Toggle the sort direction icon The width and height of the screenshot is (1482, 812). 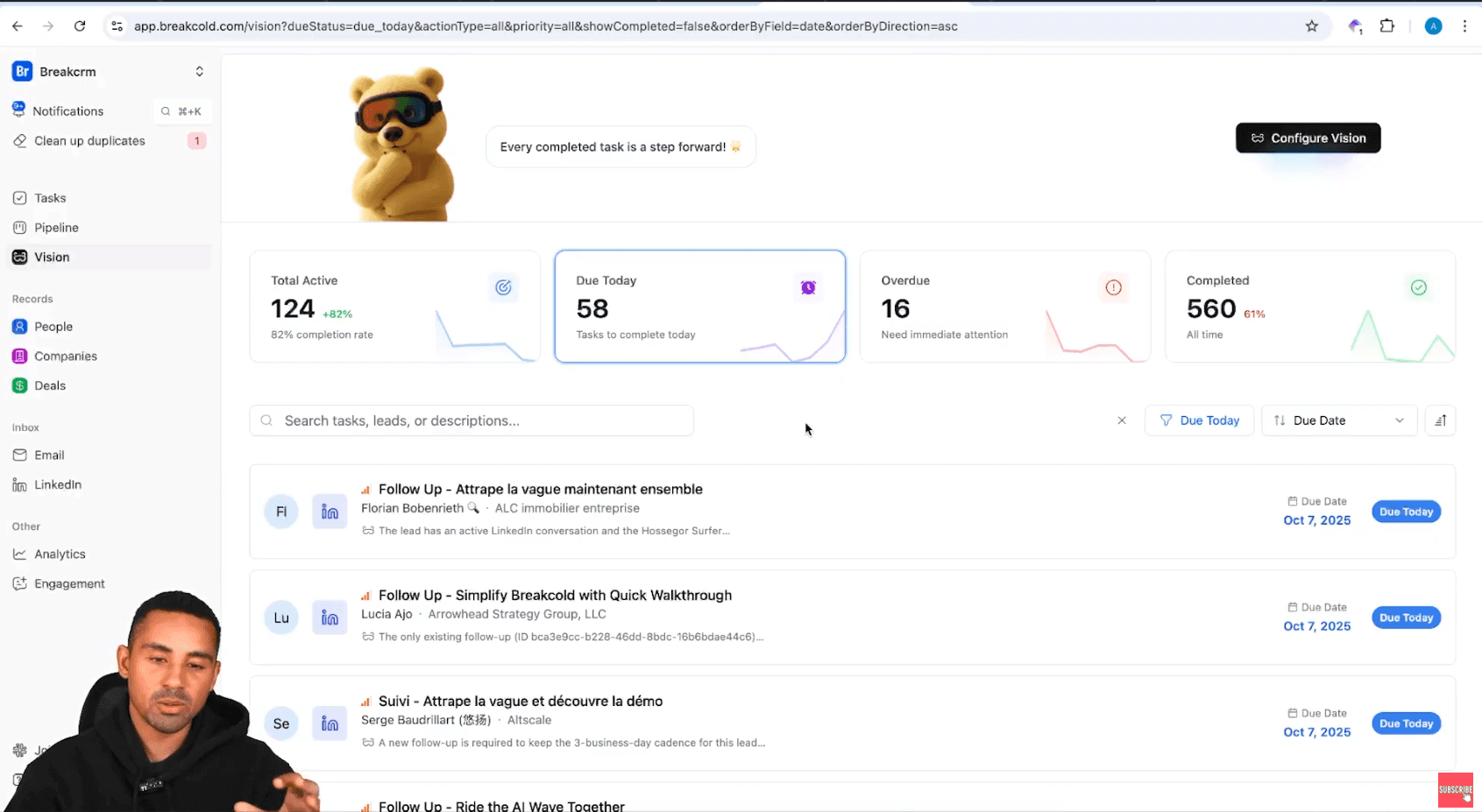(1440, 420)
